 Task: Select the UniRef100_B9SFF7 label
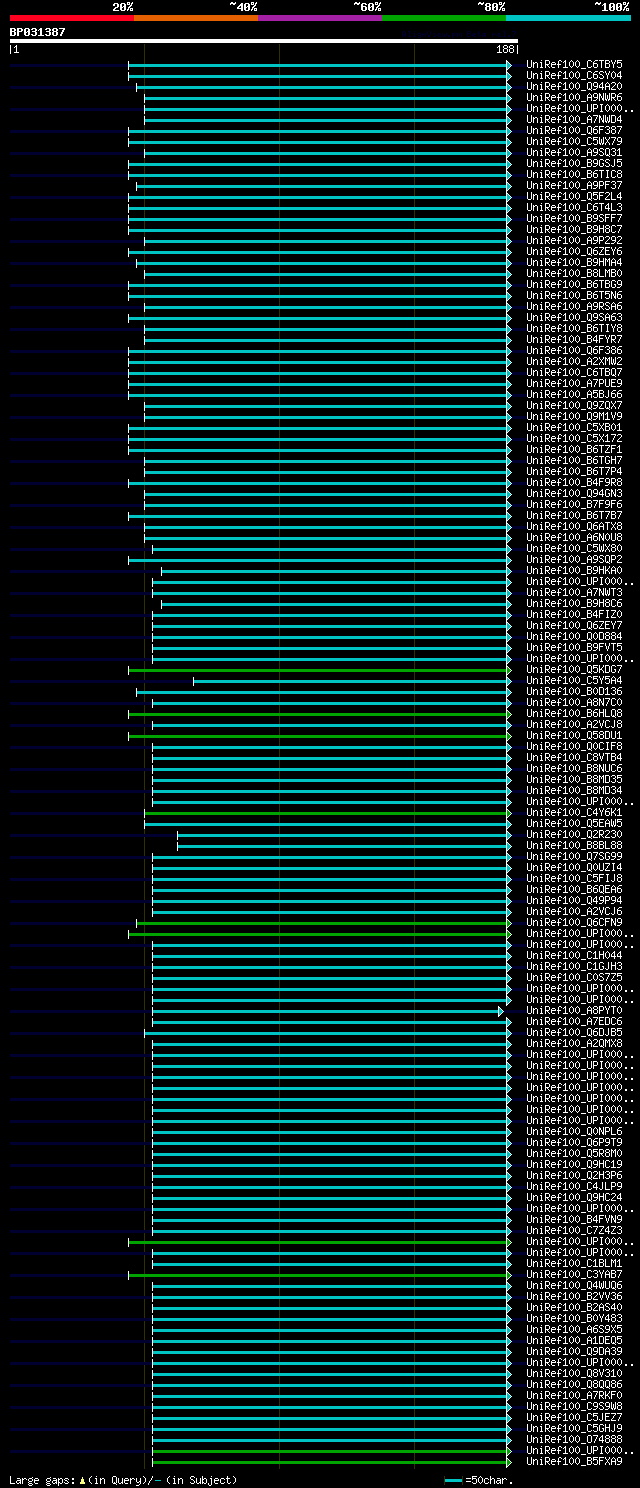[x=574, y=219]
